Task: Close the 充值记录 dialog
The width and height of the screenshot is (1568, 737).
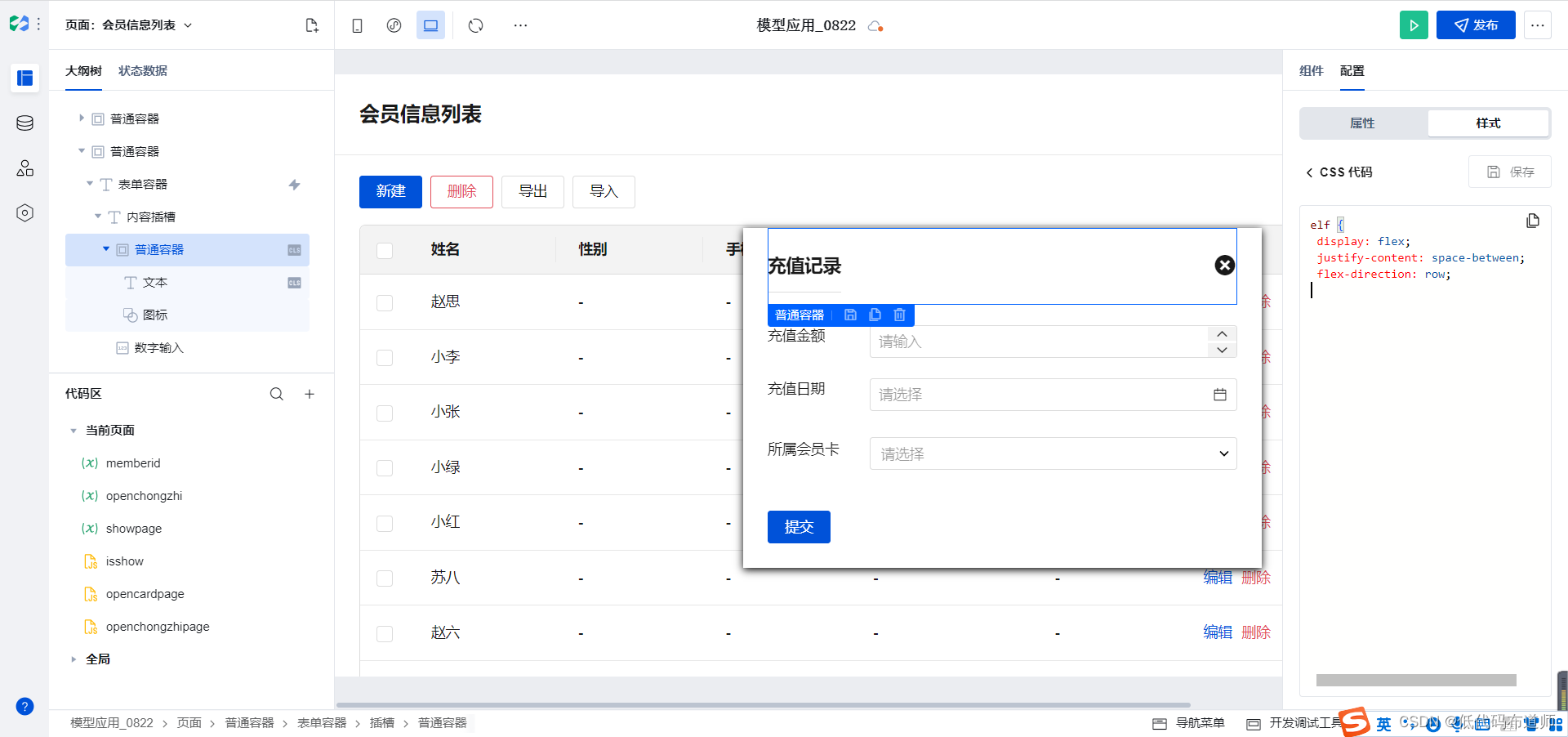Action: coord(1224,265)
